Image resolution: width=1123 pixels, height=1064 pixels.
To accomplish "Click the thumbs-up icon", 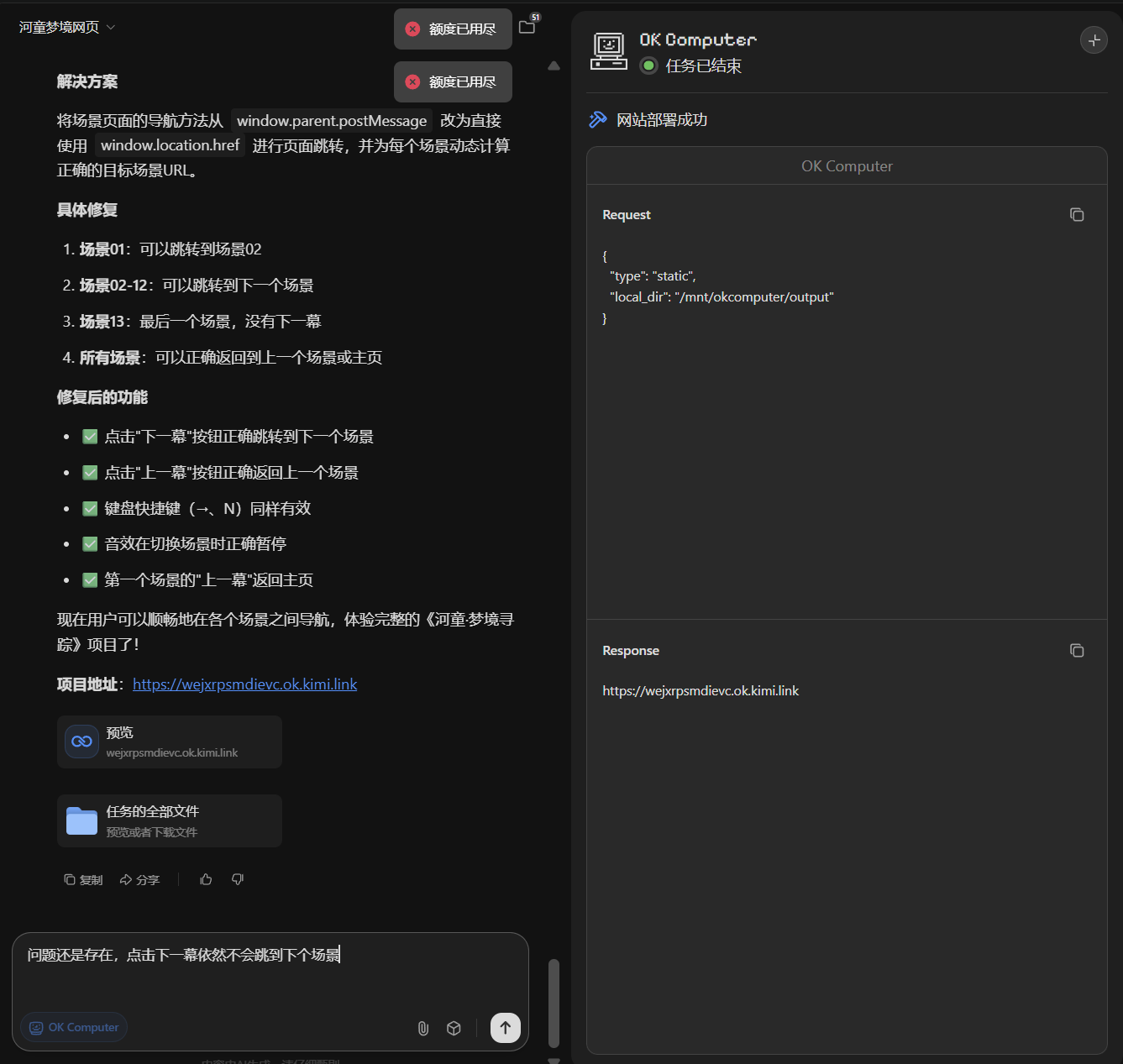I will pos(206,879).
